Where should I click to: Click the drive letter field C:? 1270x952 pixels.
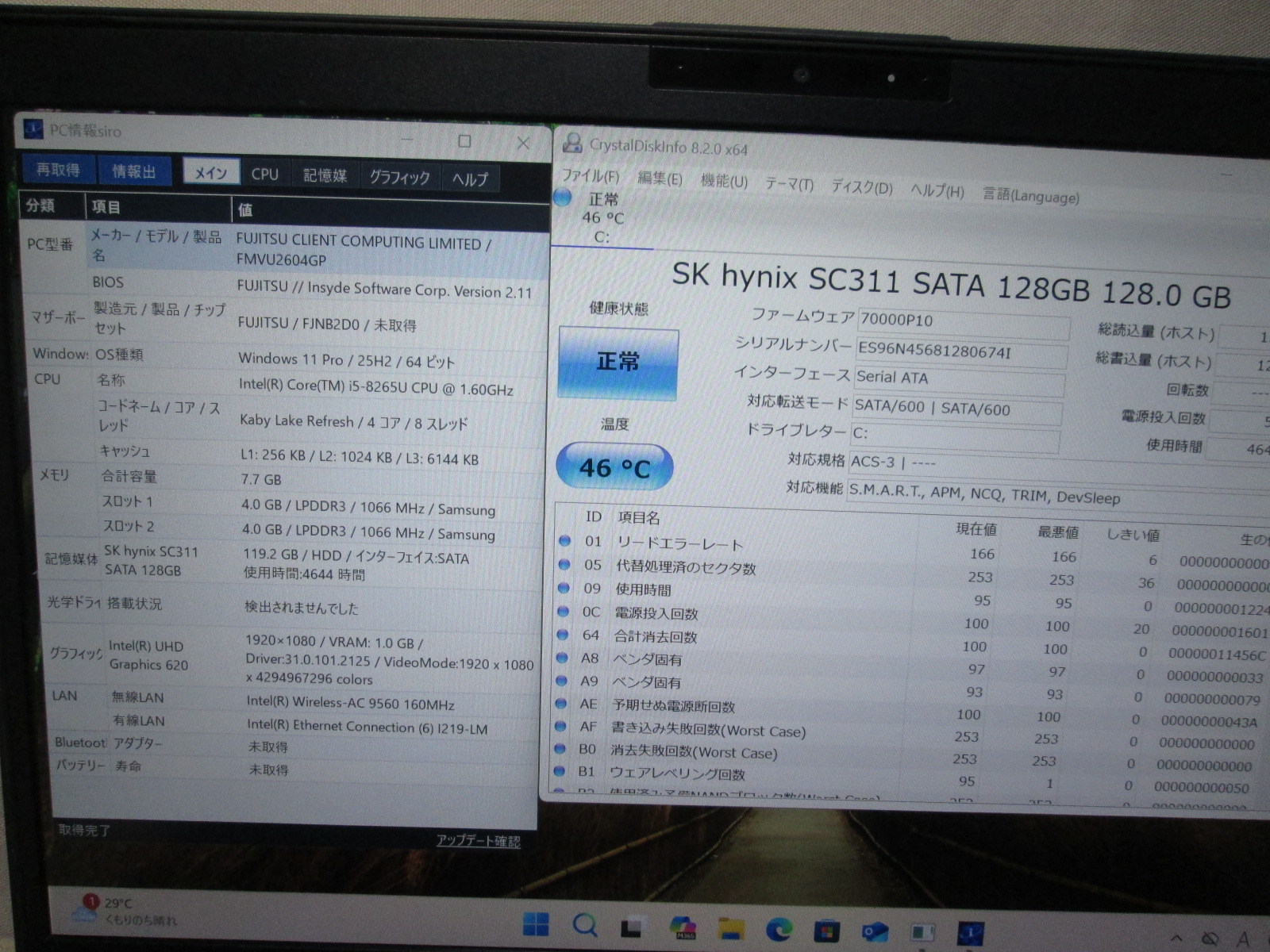(955, 436)
